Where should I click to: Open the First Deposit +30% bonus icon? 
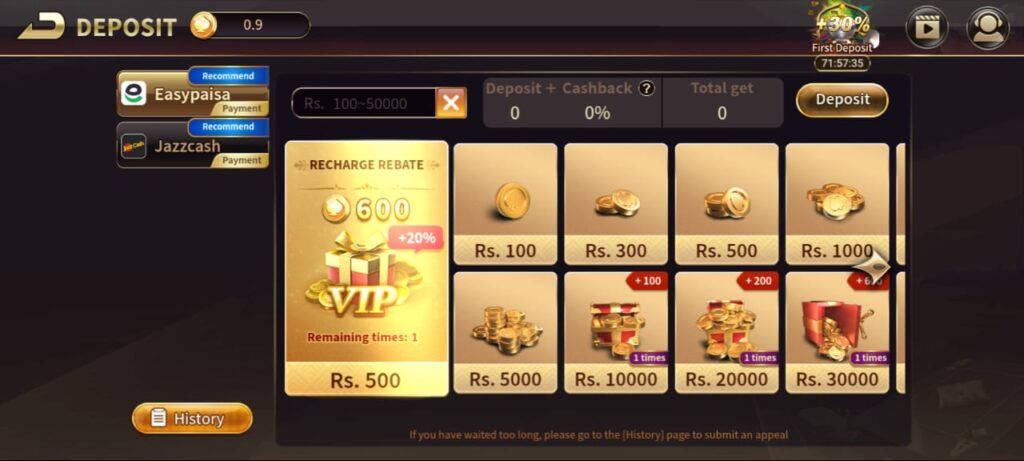[842, 31]
